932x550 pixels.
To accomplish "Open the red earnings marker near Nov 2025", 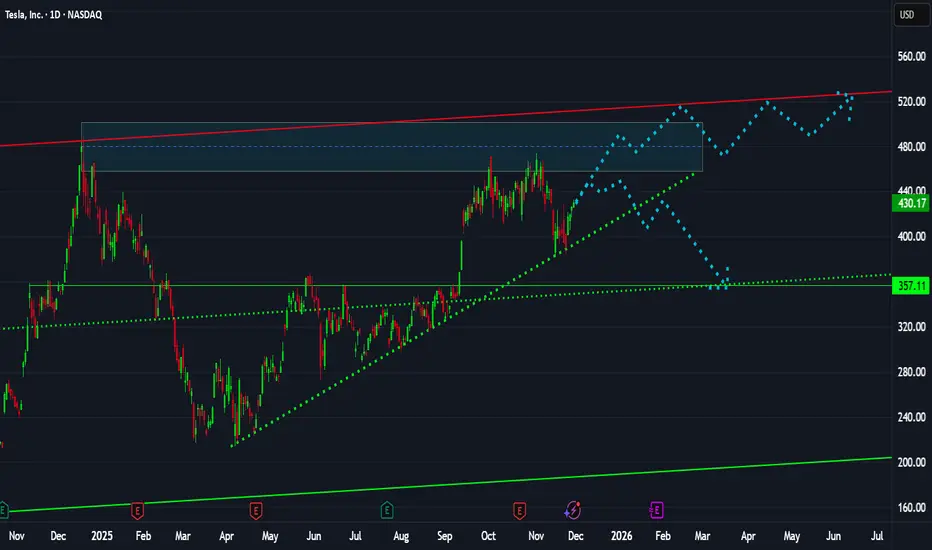I will coord(519,510).
